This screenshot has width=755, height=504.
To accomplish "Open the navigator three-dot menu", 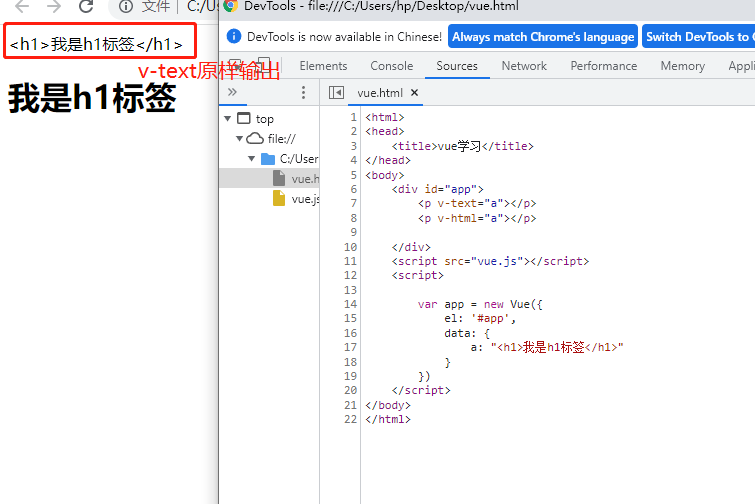I will tap(303, 92).
